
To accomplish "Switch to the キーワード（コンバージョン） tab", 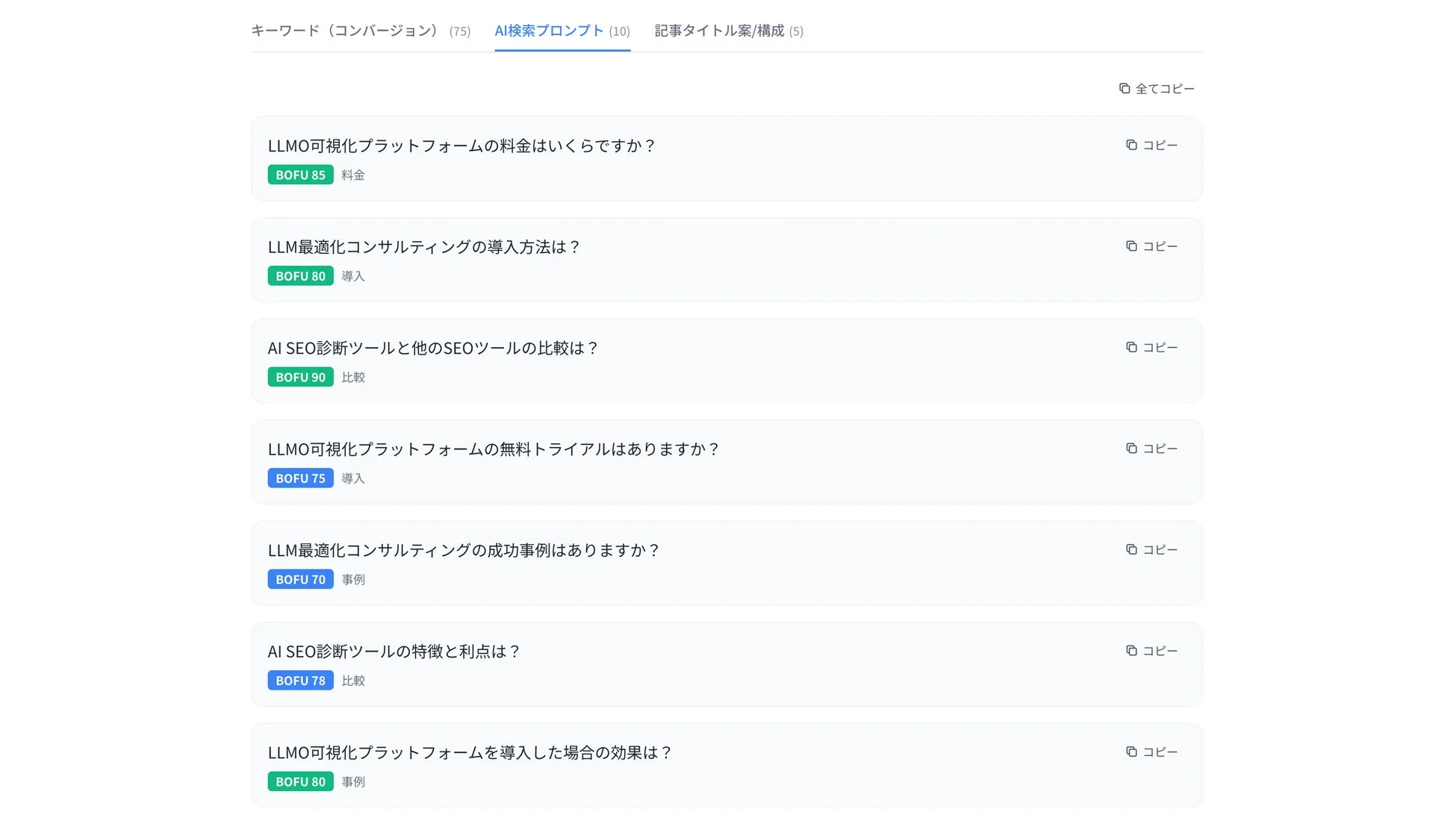I will coord(347,31).
